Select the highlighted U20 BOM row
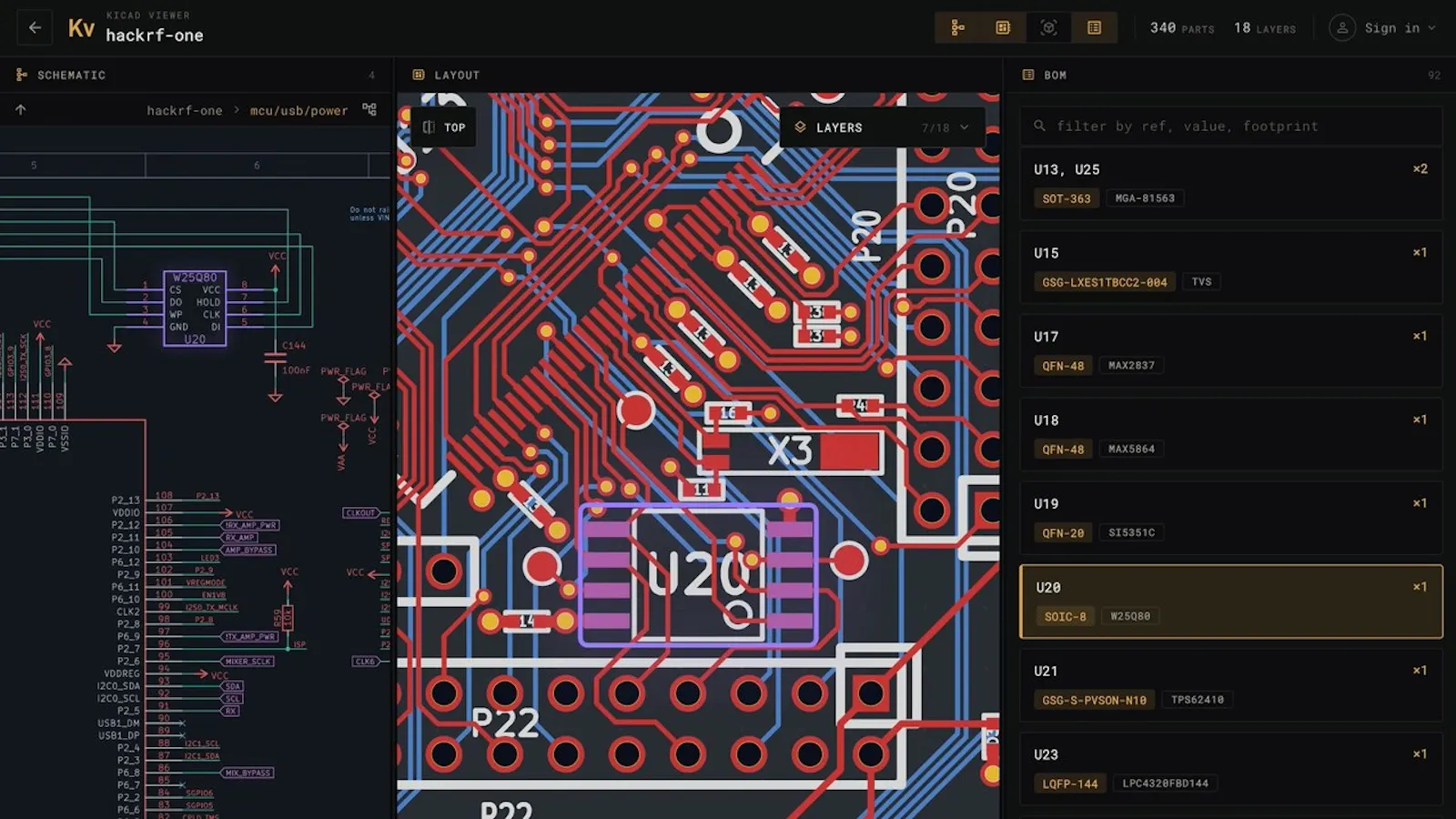 click(1231, 602)
